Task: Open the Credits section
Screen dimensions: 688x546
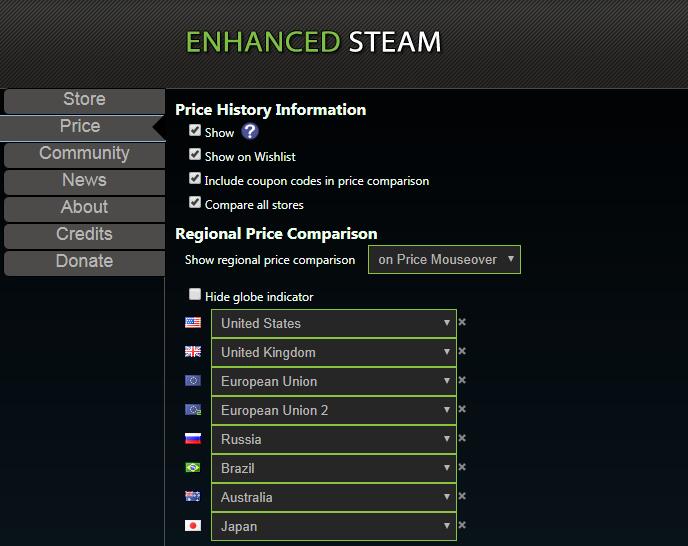Action: 84,235
